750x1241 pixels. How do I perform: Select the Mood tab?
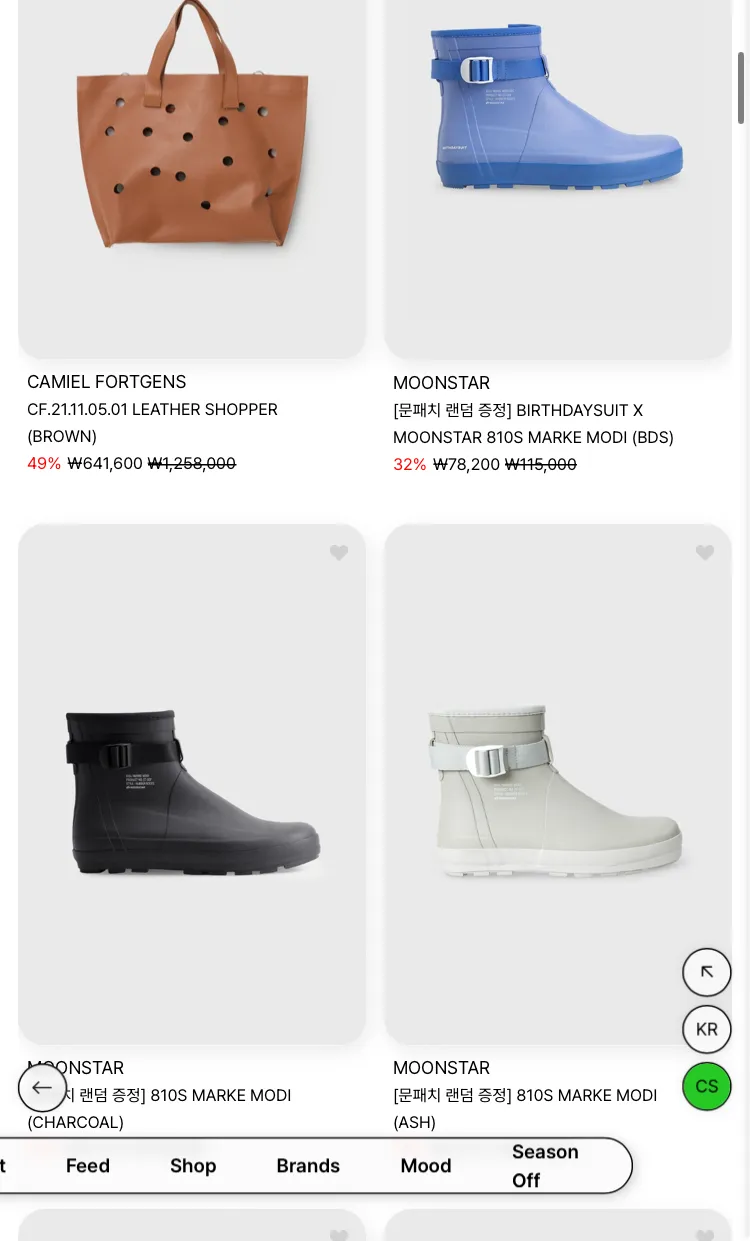coord(426,1166)
